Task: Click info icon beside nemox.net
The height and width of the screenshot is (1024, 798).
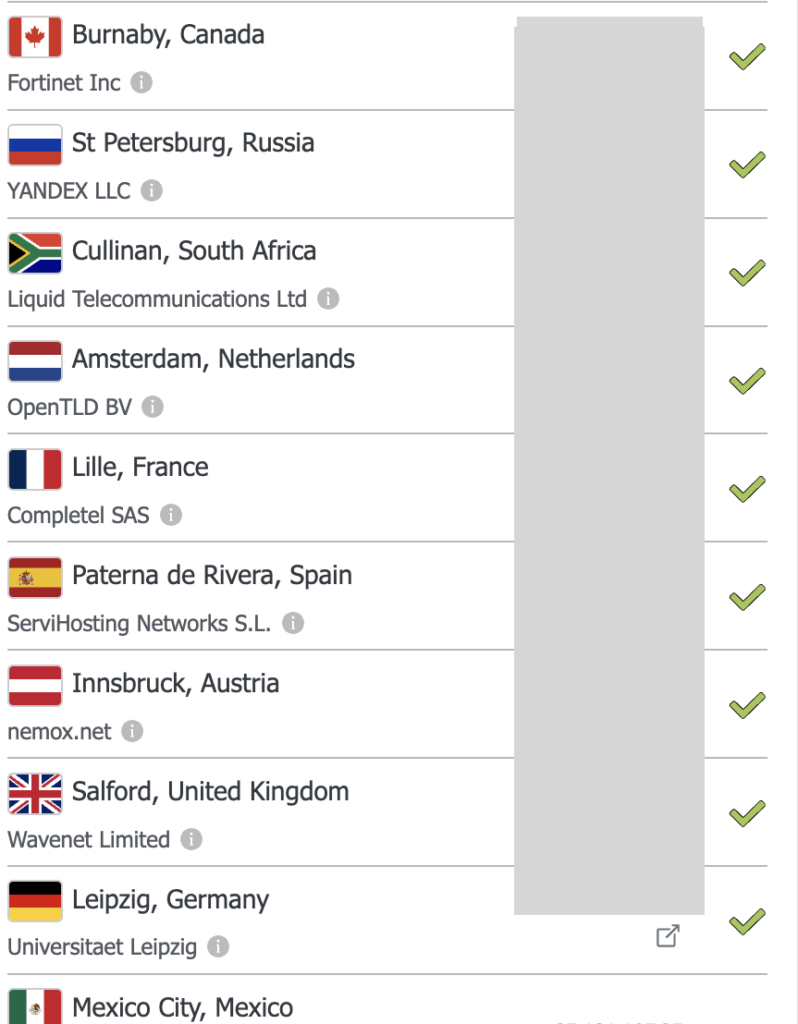Action: pyautogui.click(x=132, y=731)
